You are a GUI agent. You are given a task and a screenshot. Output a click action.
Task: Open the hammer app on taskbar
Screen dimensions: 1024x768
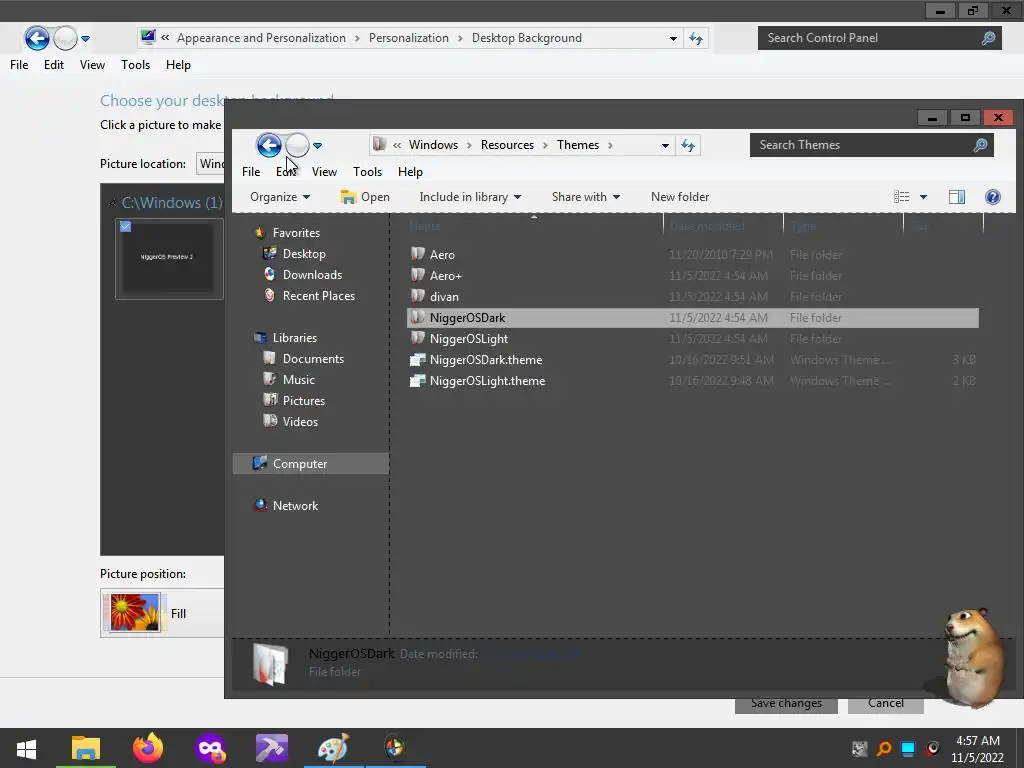[271, 748]
